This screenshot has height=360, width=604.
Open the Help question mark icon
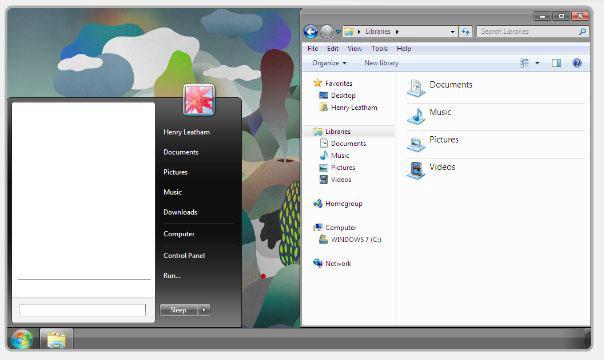coord(577,63)
